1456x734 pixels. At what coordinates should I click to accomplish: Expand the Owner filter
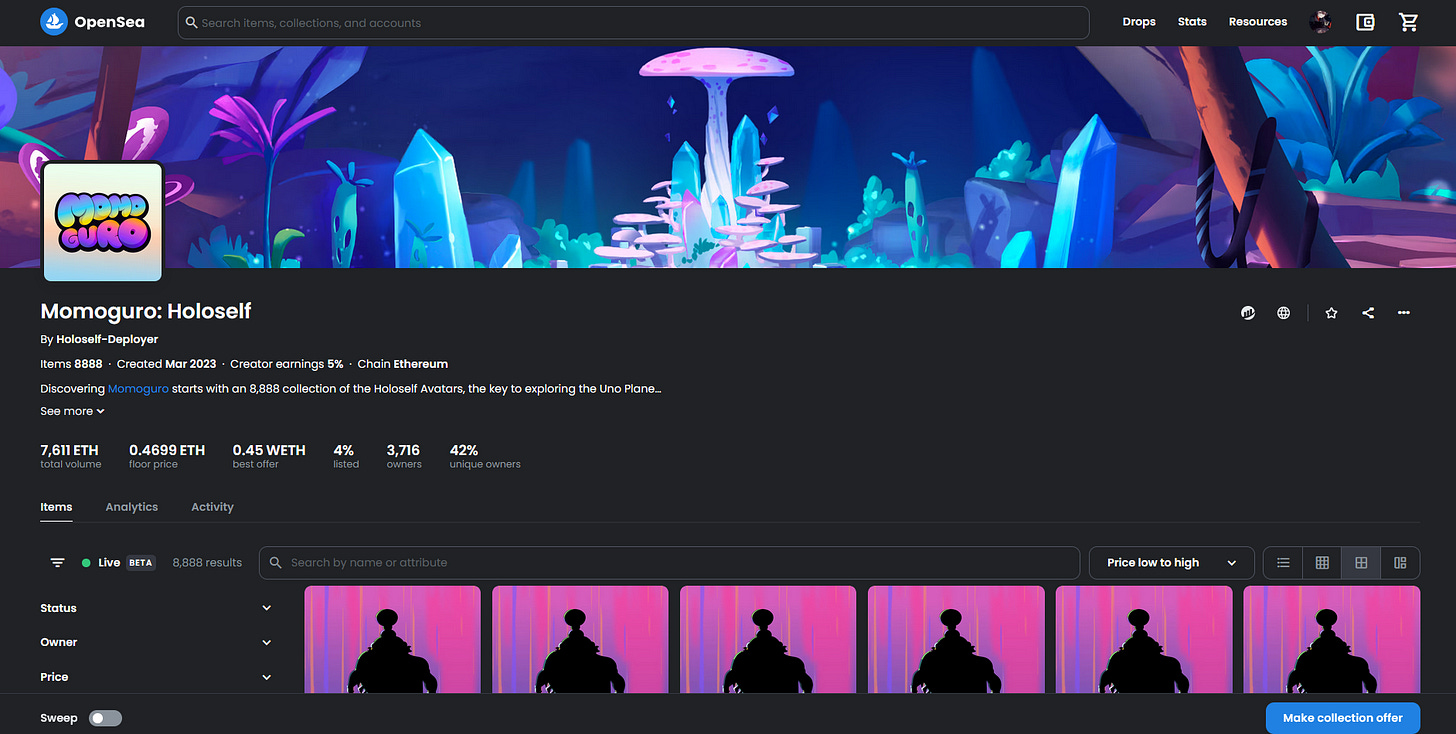[156, 642]
